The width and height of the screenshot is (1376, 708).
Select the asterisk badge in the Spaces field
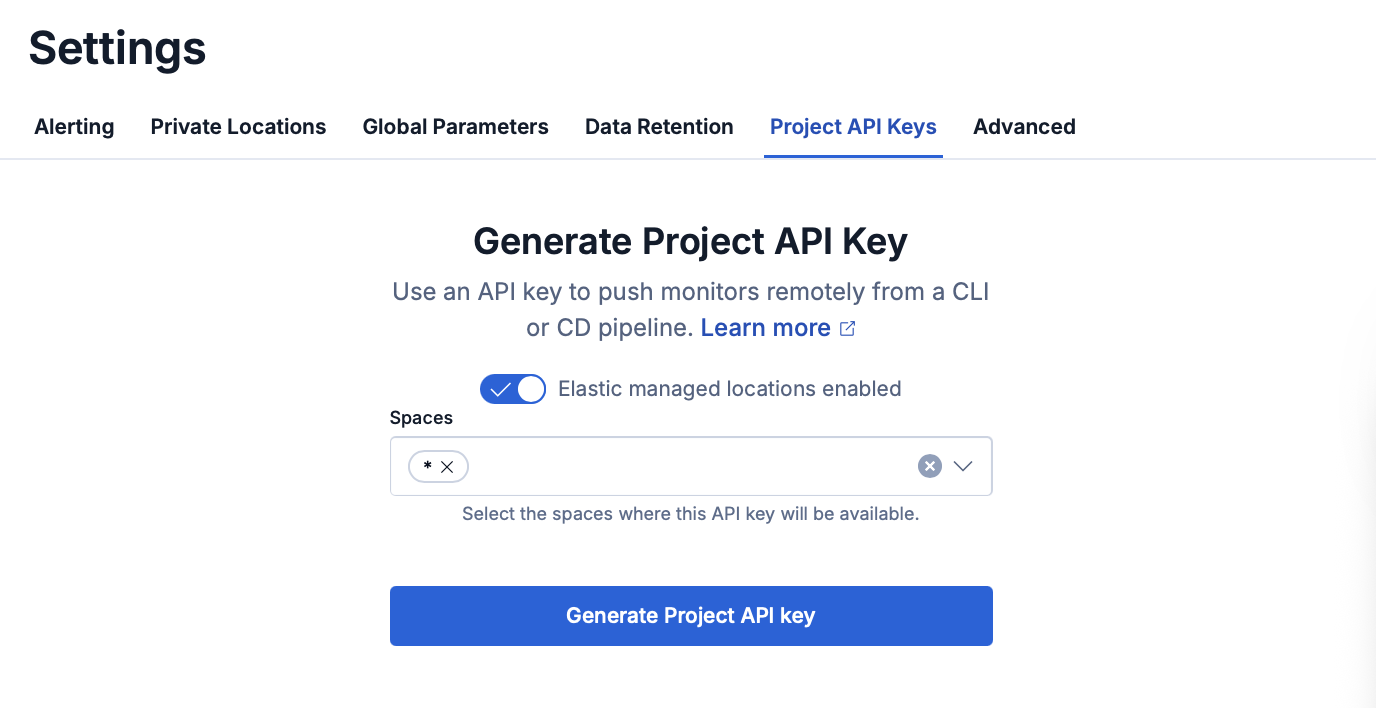(x=428, y=466)
